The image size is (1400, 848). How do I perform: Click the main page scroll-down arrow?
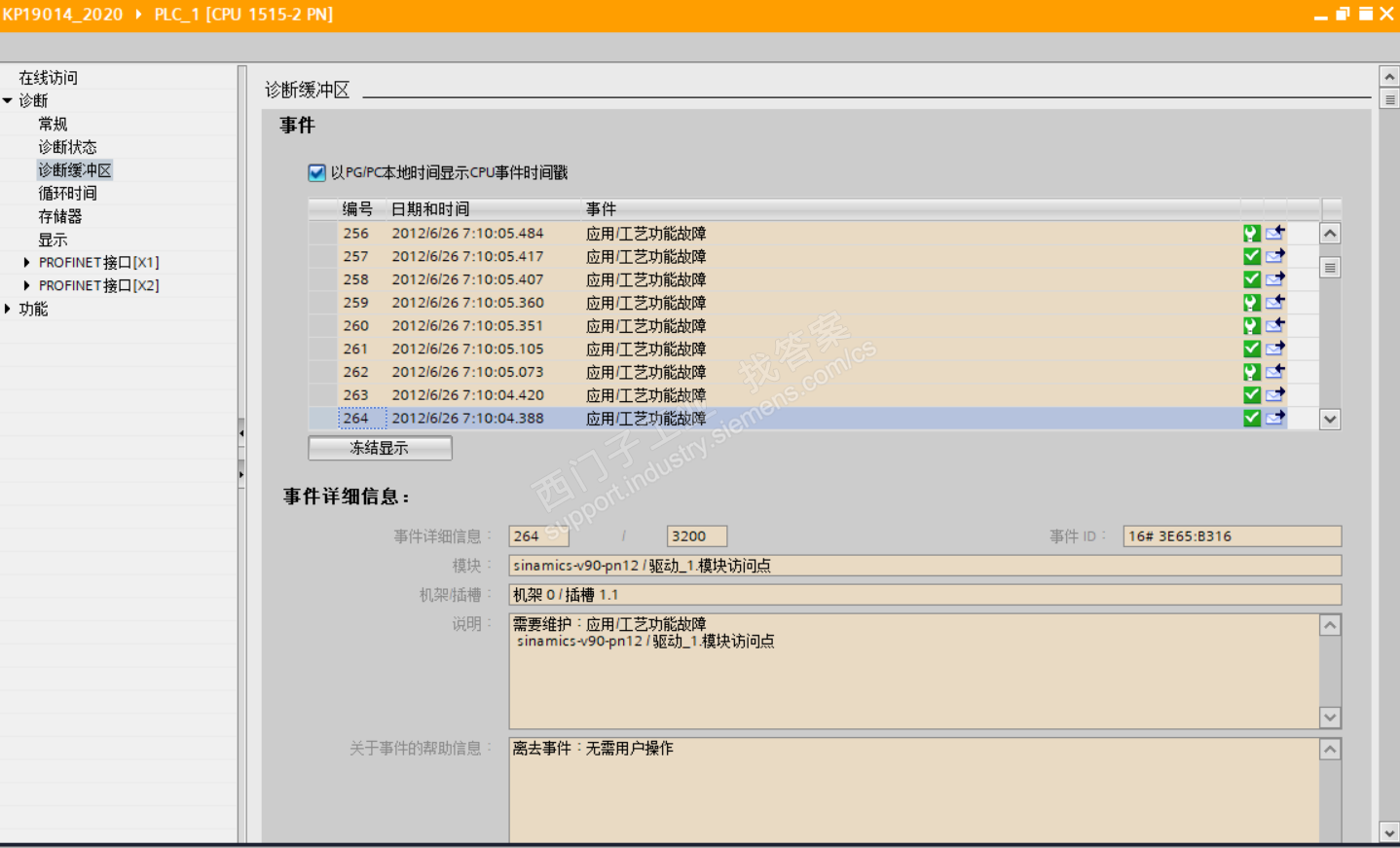pos(1389,832)
